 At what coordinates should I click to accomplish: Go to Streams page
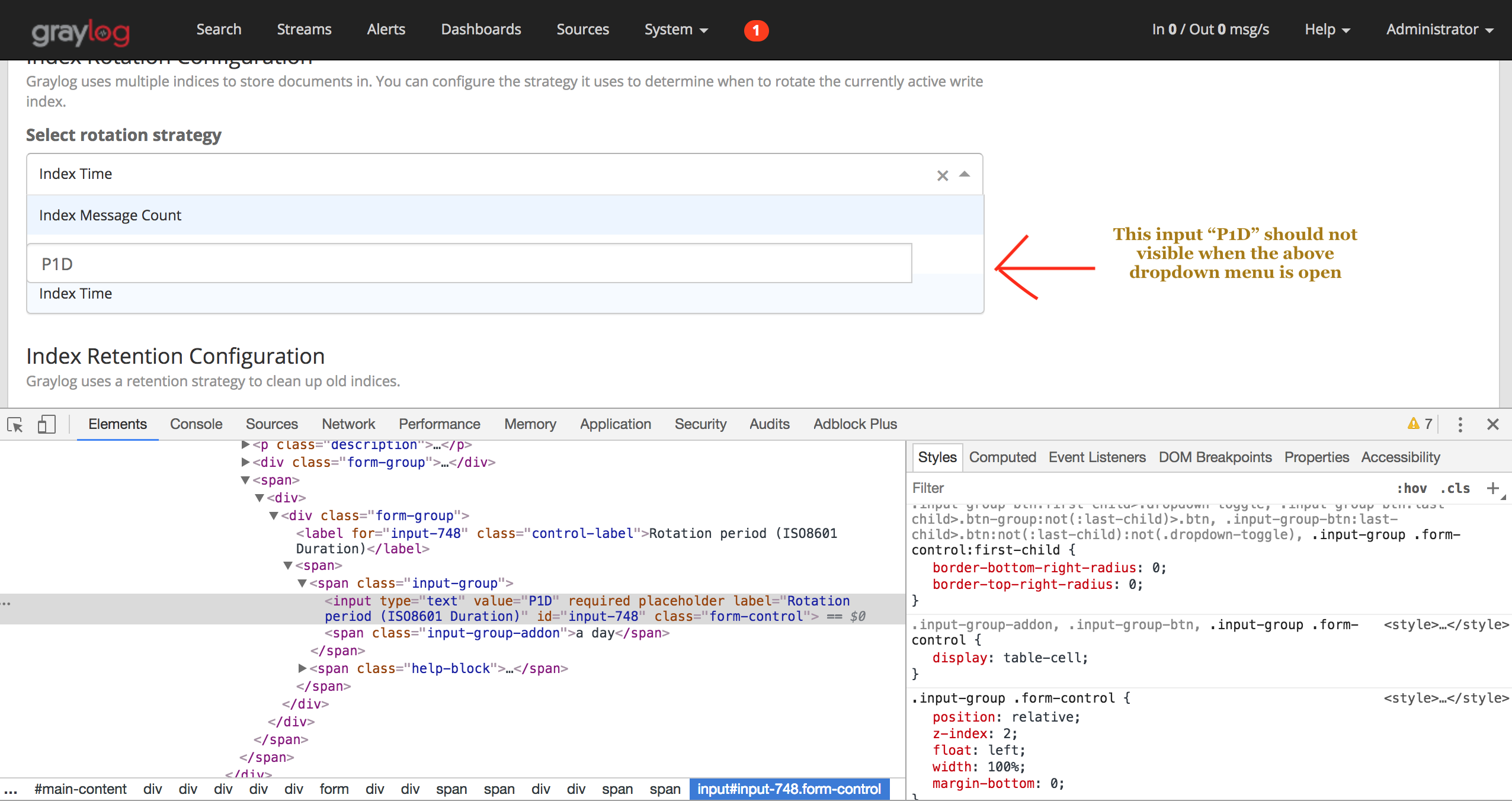point(304,30)
